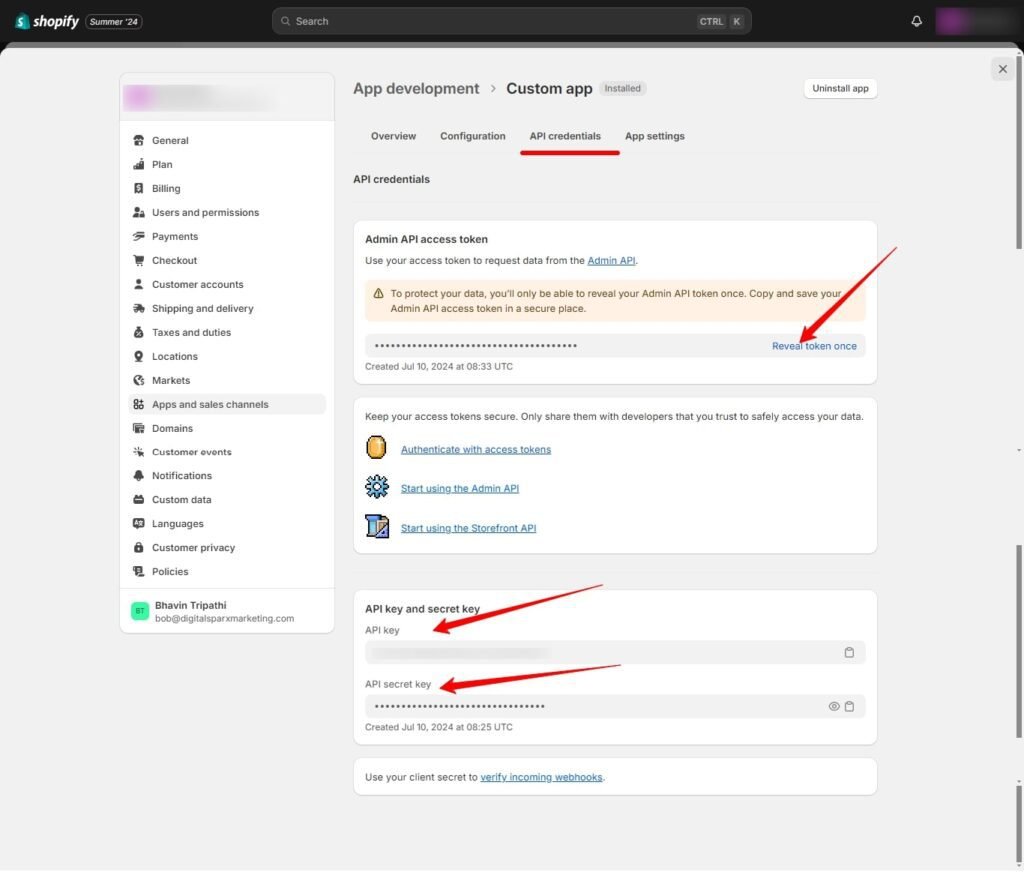Click the blueprint icon beside Storefront API link
The height and width of the screenshot is (872, 1024).
coord(377,526)
